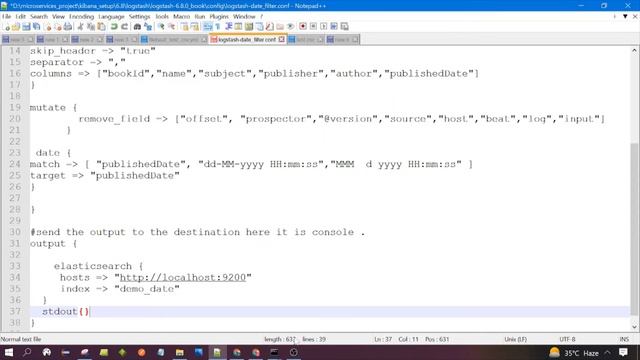640x360 pixels.
Task: Open Folder as Workspace toolbar icon
Action: click(x=280, y=27)
